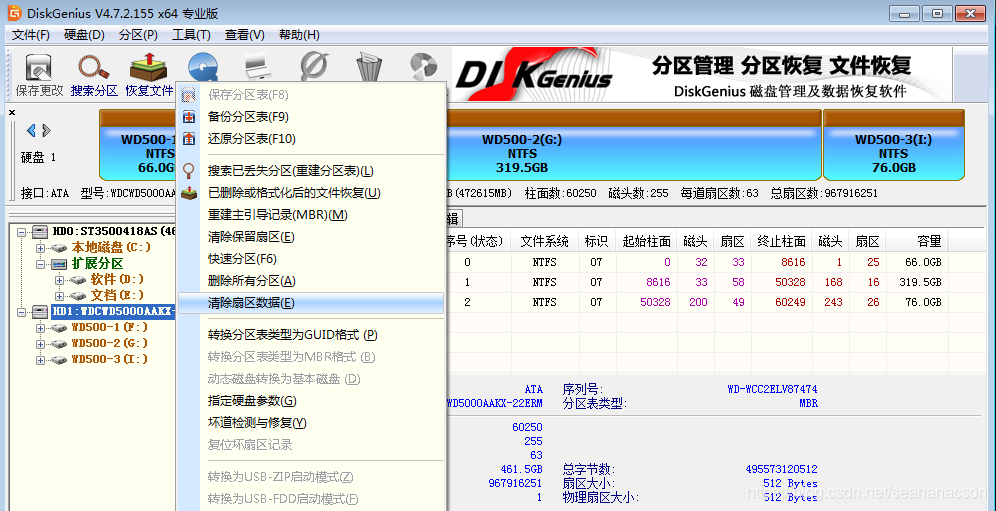Expand the 文档 (E:) tree node
Image resolution: width=996 pixels, height=511 pixels.
[60, 296]
